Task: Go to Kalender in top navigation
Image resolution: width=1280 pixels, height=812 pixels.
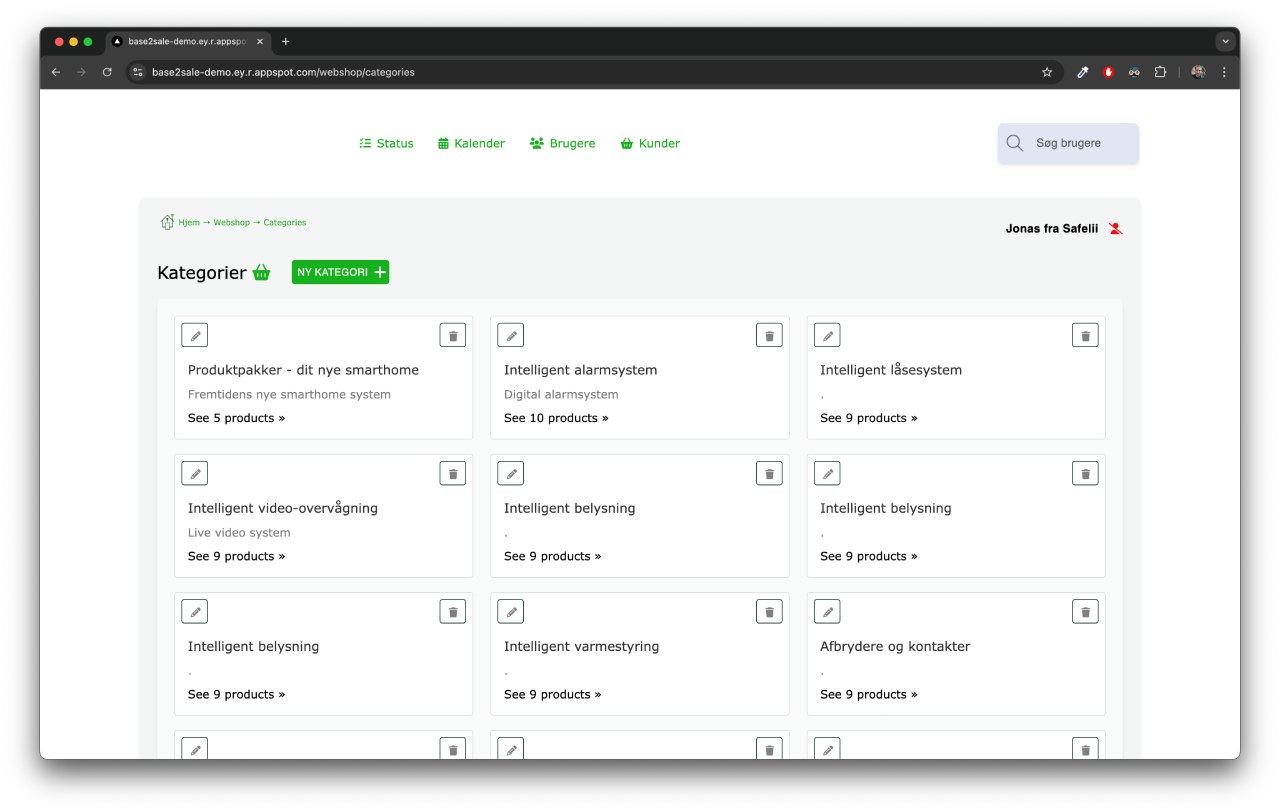Action: (x=471, y=144)
